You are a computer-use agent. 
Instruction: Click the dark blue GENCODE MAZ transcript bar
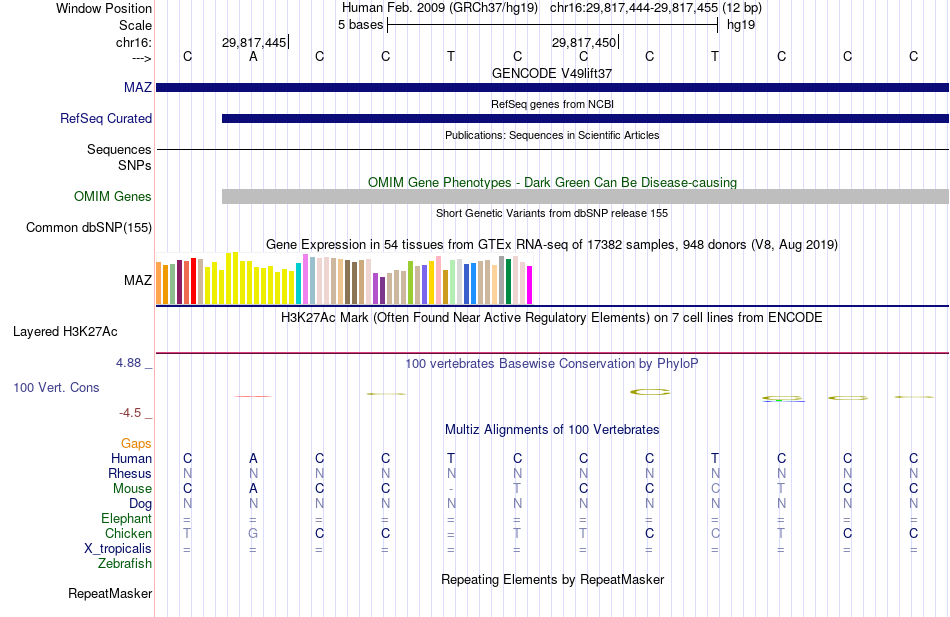tap(553, 87)
